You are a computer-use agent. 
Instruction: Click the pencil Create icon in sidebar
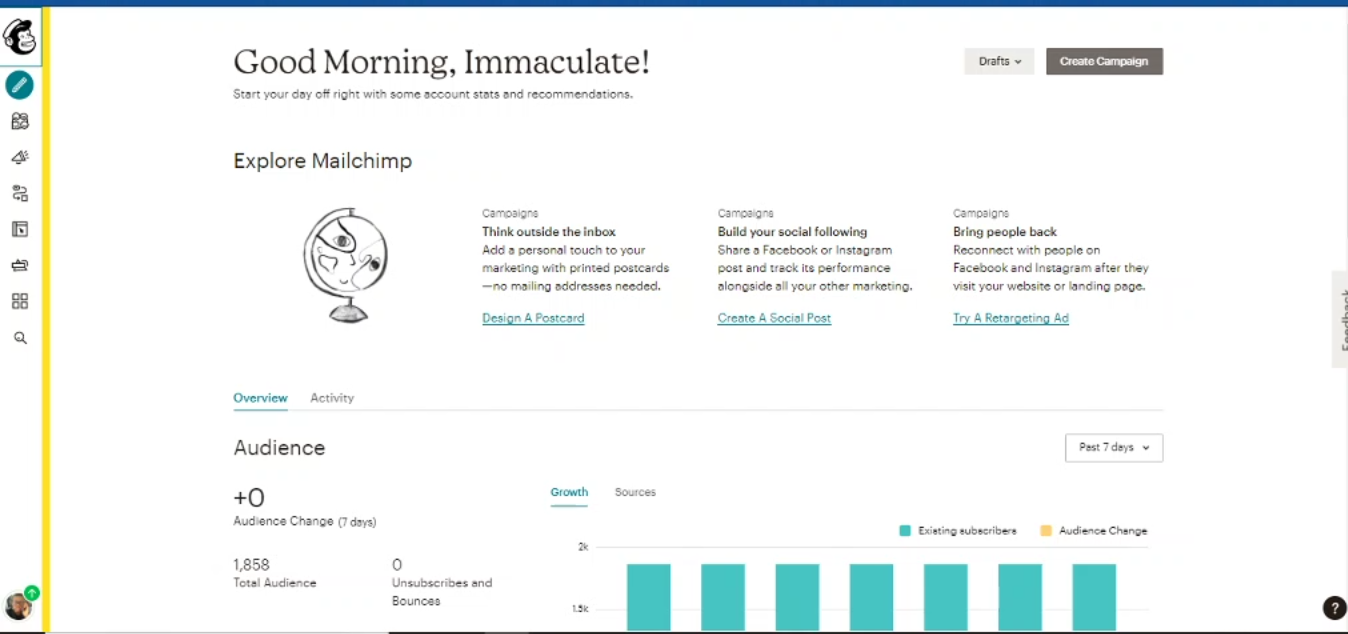click(x=19, y=85)
